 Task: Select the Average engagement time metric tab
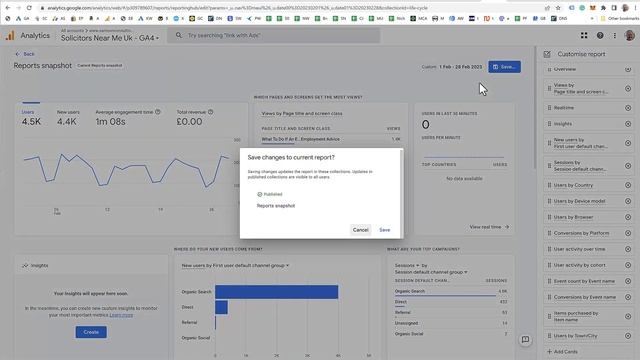coord(128,118)
